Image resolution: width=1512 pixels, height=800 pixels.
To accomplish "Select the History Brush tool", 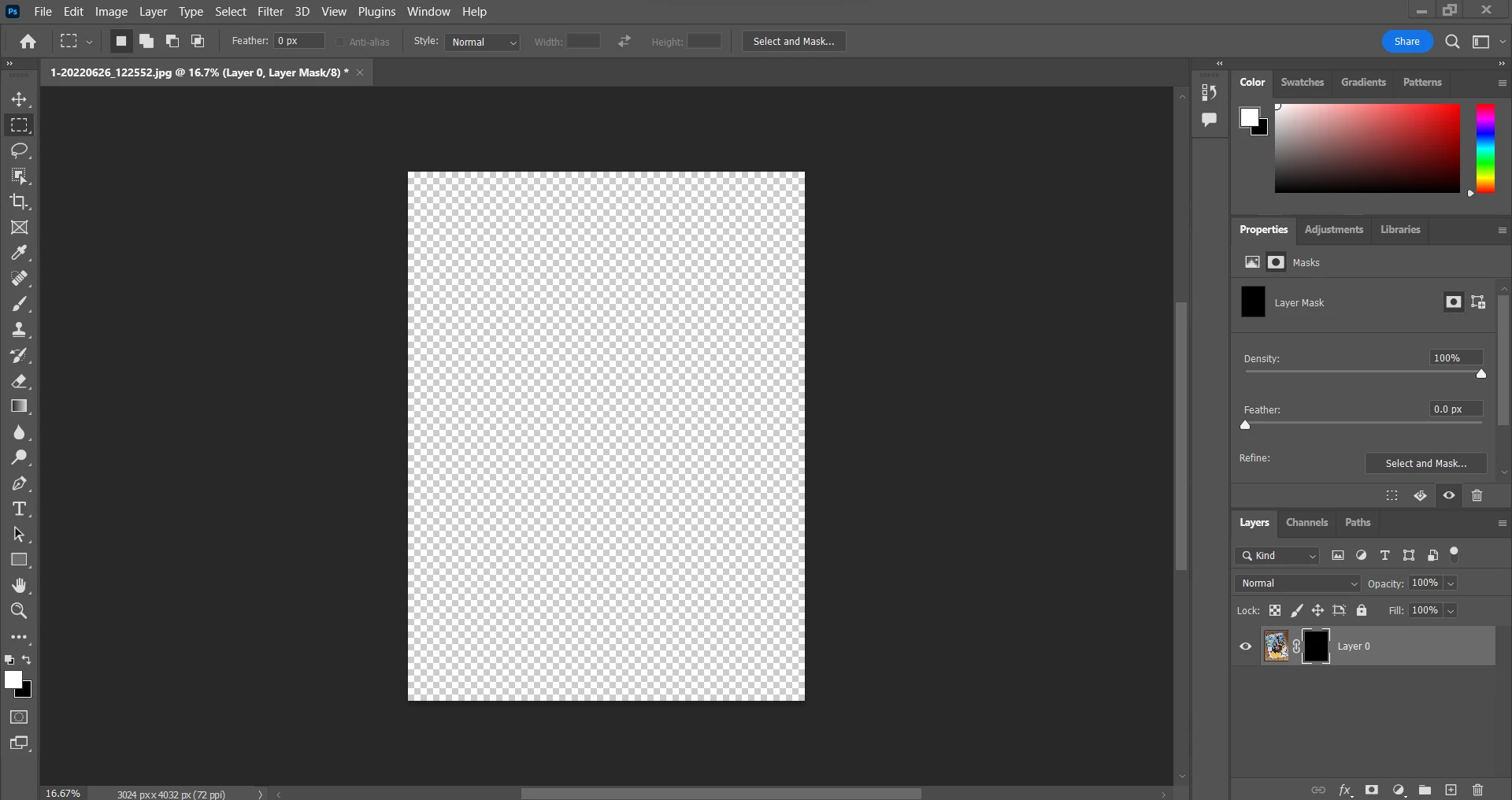I will tap(20, 355).
